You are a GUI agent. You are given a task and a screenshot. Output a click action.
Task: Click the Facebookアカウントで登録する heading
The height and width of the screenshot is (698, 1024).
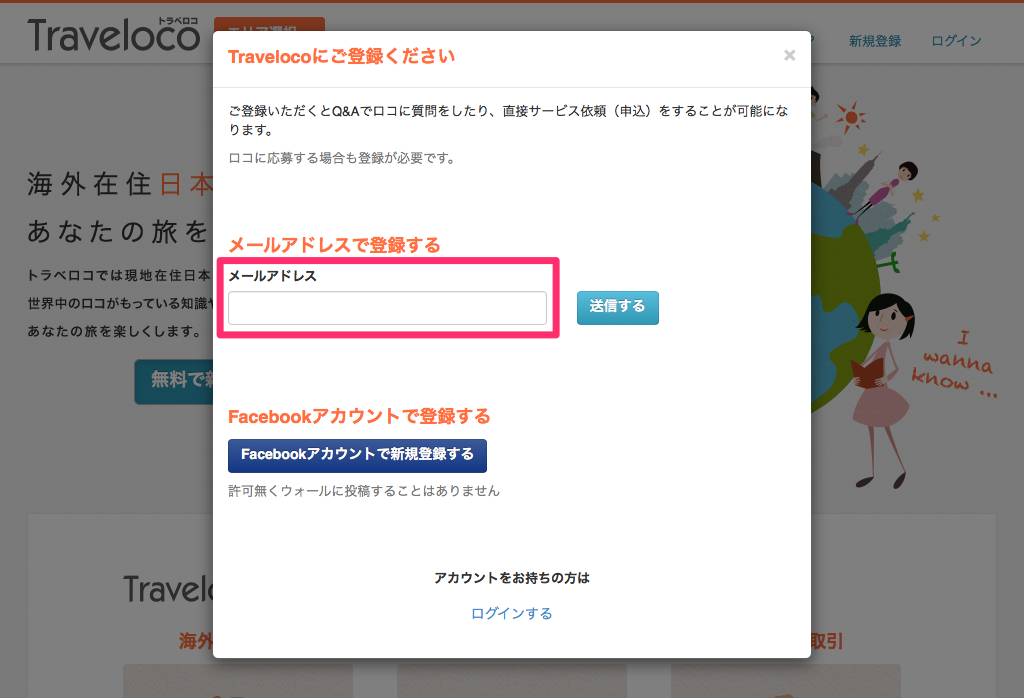[x=359, y=417]
